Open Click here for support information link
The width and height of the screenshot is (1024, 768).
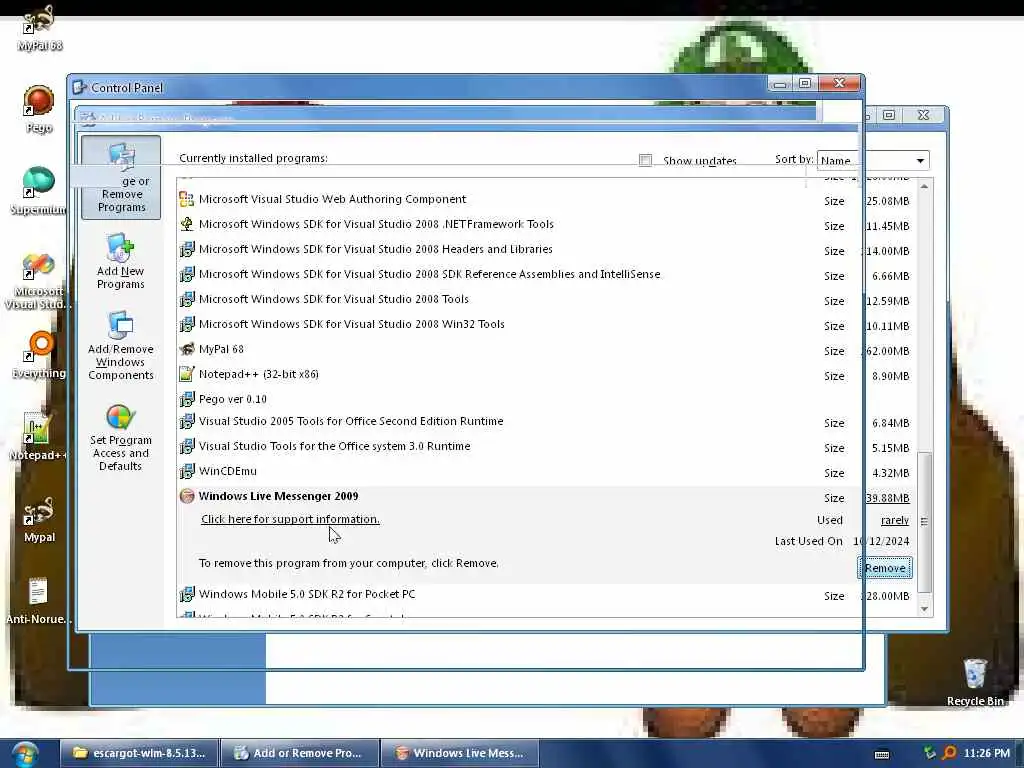[290, 519]
